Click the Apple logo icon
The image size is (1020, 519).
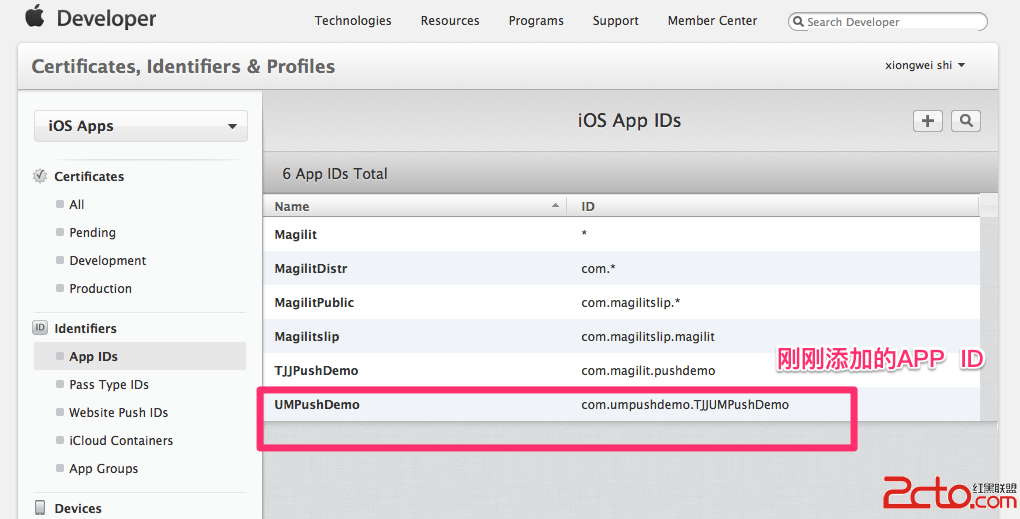[35, 18]
